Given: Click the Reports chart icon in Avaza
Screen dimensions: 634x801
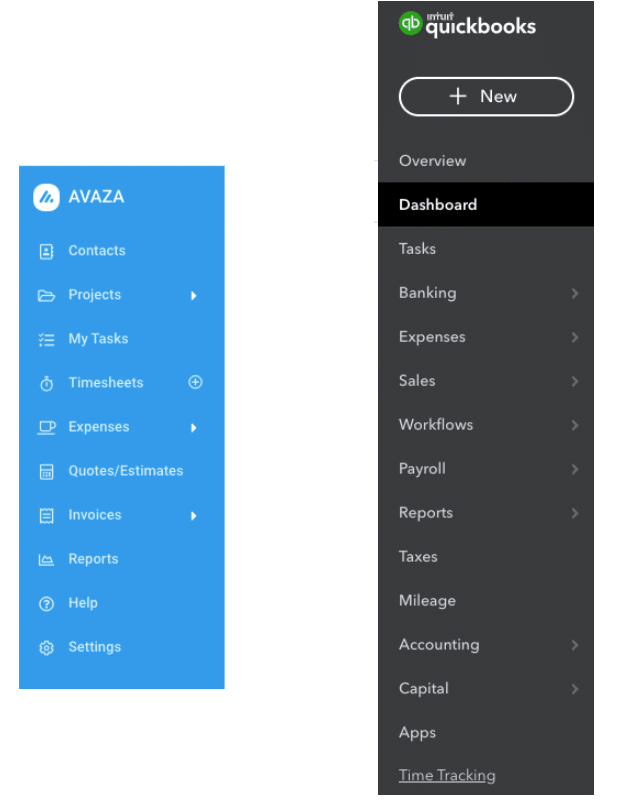Looking at the screenshot, I should click(46, 560).
